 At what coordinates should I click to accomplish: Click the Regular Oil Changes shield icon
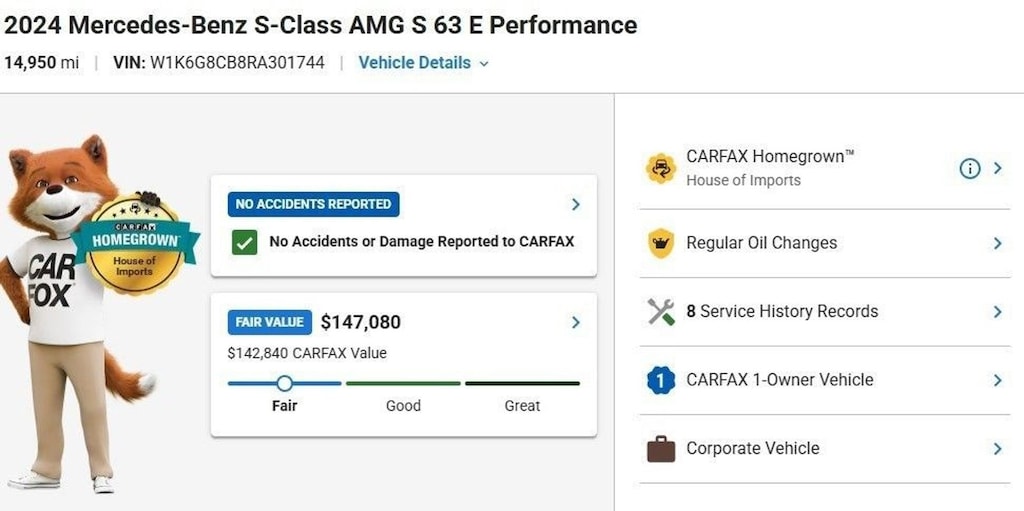coord(661,244)
